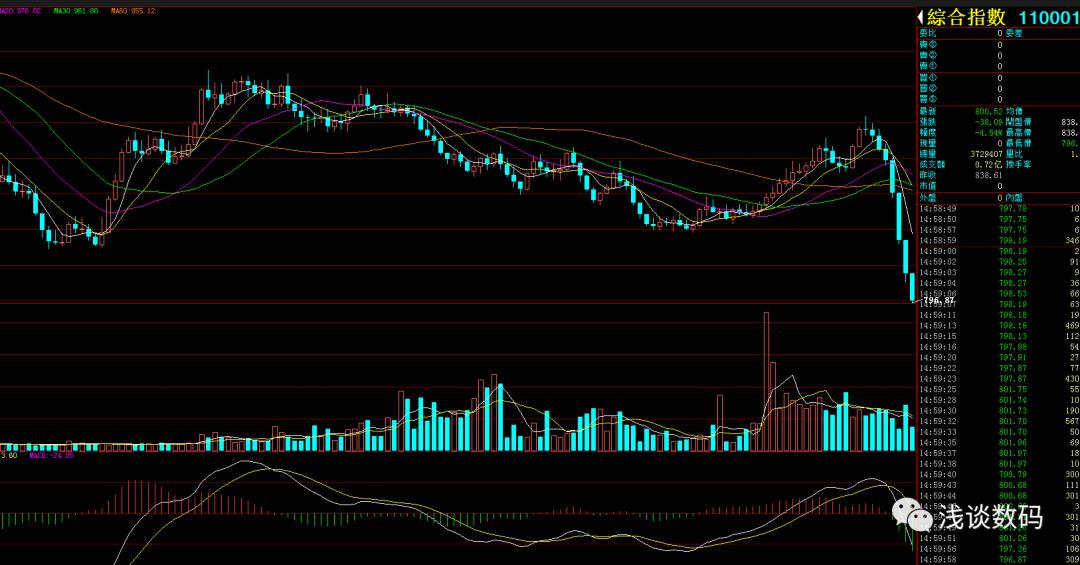Select the 14:59:22 tick row

pos(999,369)
